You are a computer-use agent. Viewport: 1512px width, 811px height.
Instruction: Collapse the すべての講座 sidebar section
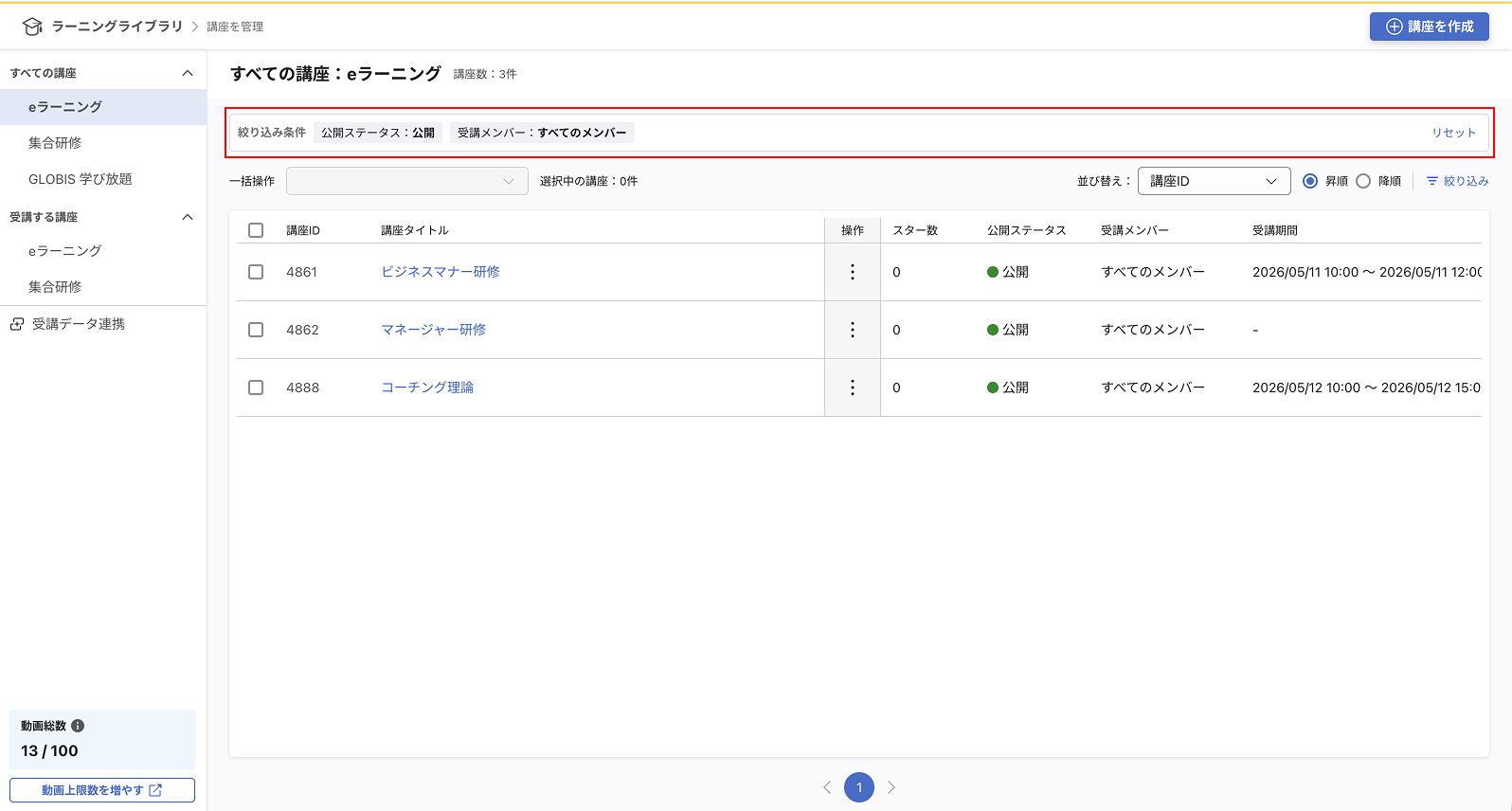click(x=188, y=73)
